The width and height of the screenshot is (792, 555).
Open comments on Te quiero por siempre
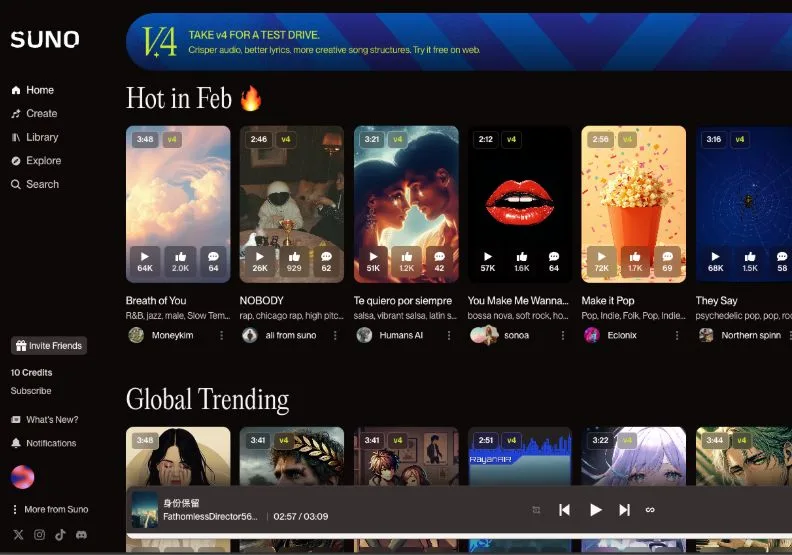coord(439,262)
